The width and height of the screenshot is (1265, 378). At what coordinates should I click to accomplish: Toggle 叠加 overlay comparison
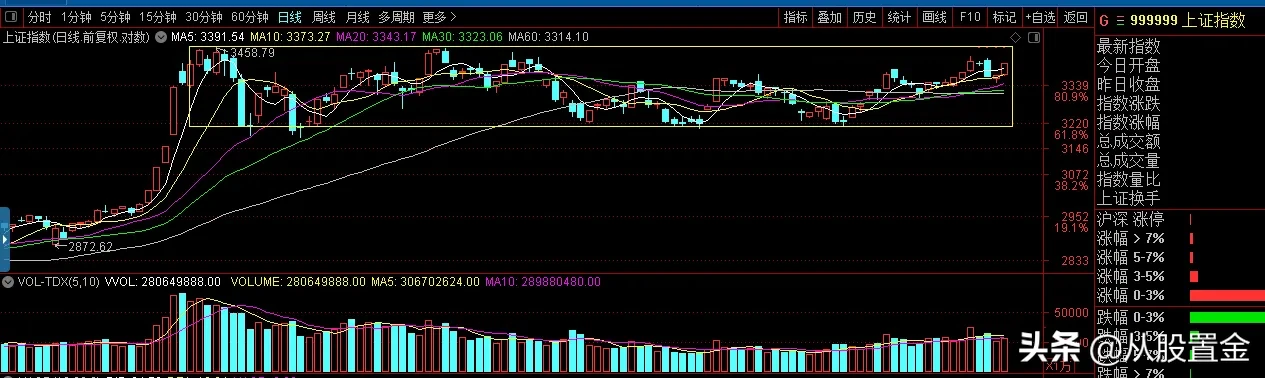830,17
